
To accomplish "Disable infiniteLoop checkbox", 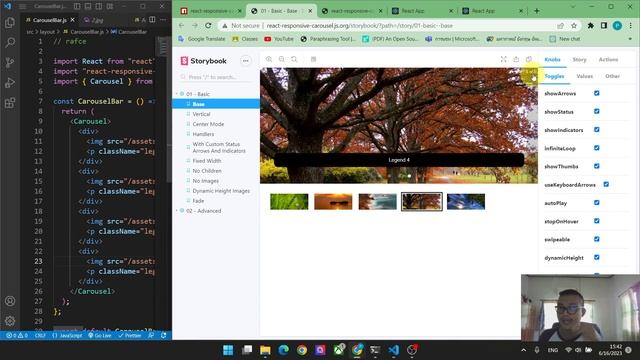I will tap(597, 148).
